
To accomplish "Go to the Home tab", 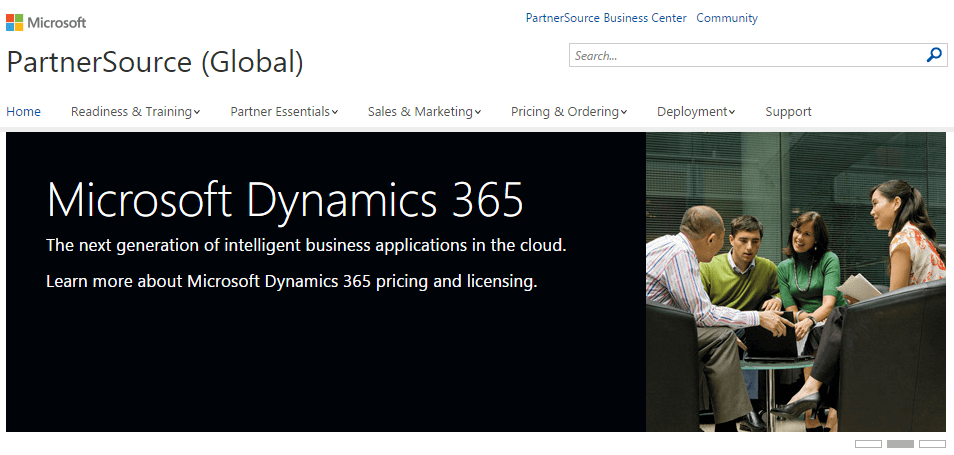I will coord(23,112).
